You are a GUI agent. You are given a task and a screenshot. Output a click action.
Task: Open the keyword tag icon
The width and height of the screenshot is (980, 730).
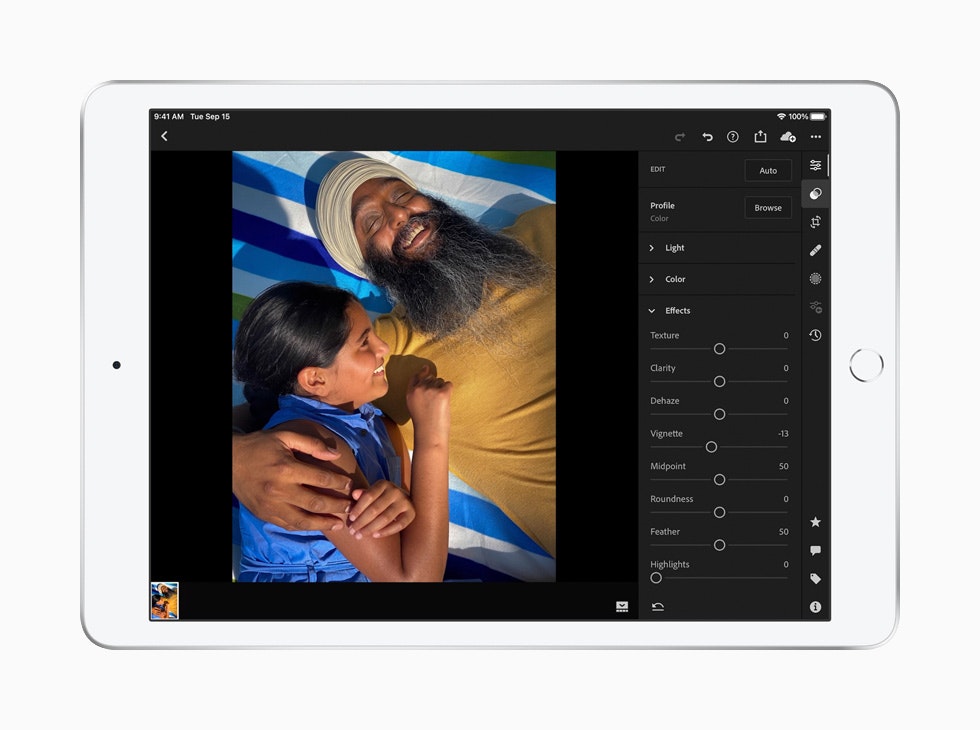(x=815, y=578)
